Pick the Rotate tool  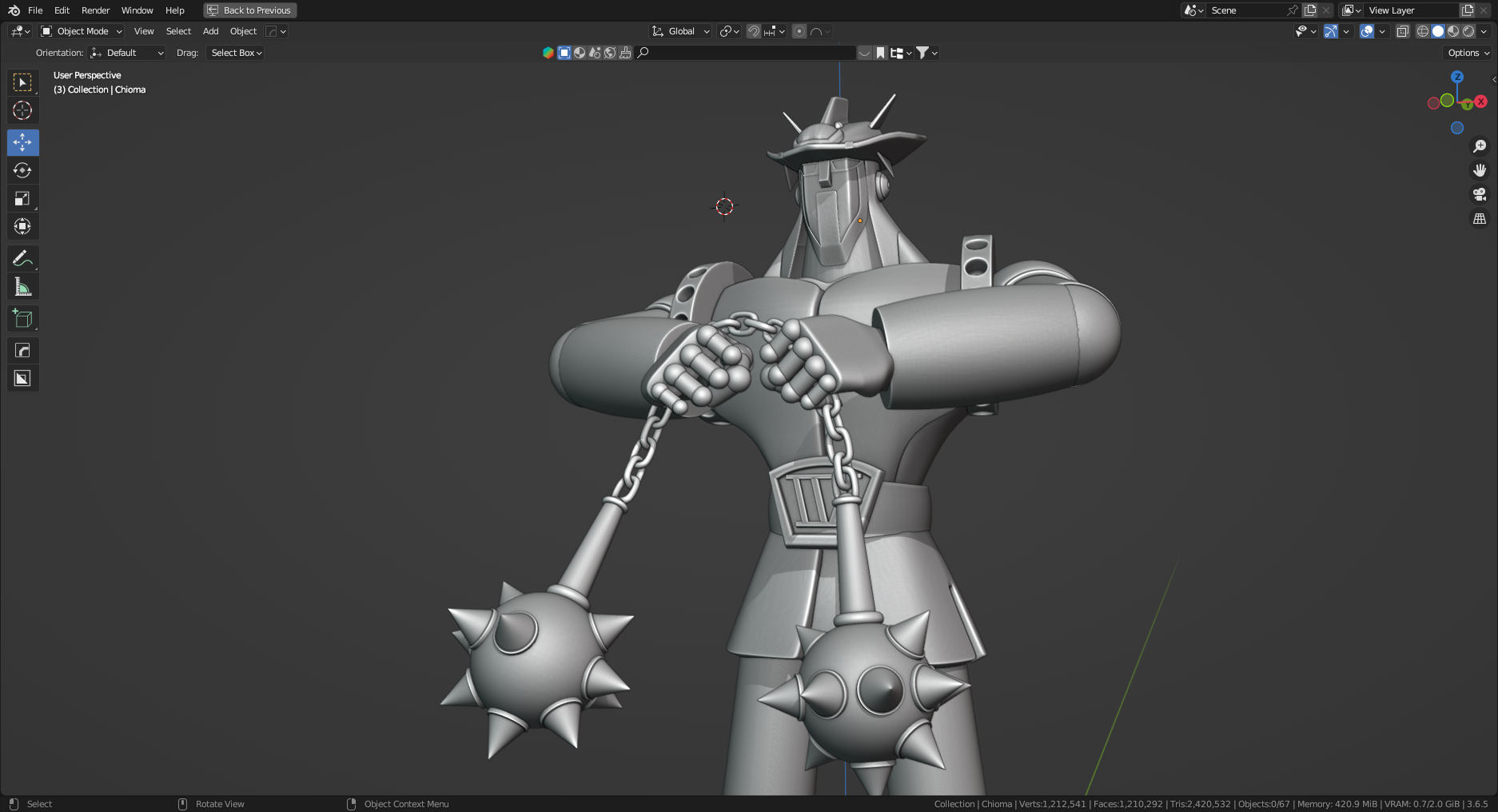[x=22, y=170]
